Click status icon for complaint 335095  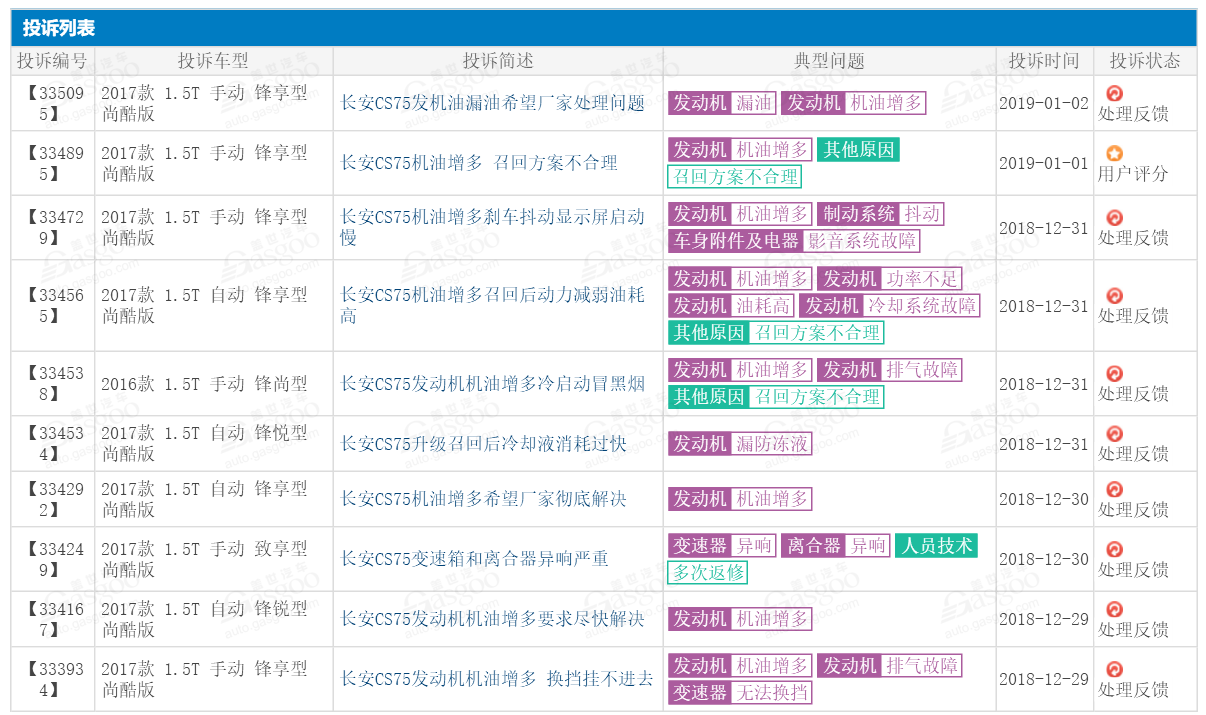coord(1114,93)
